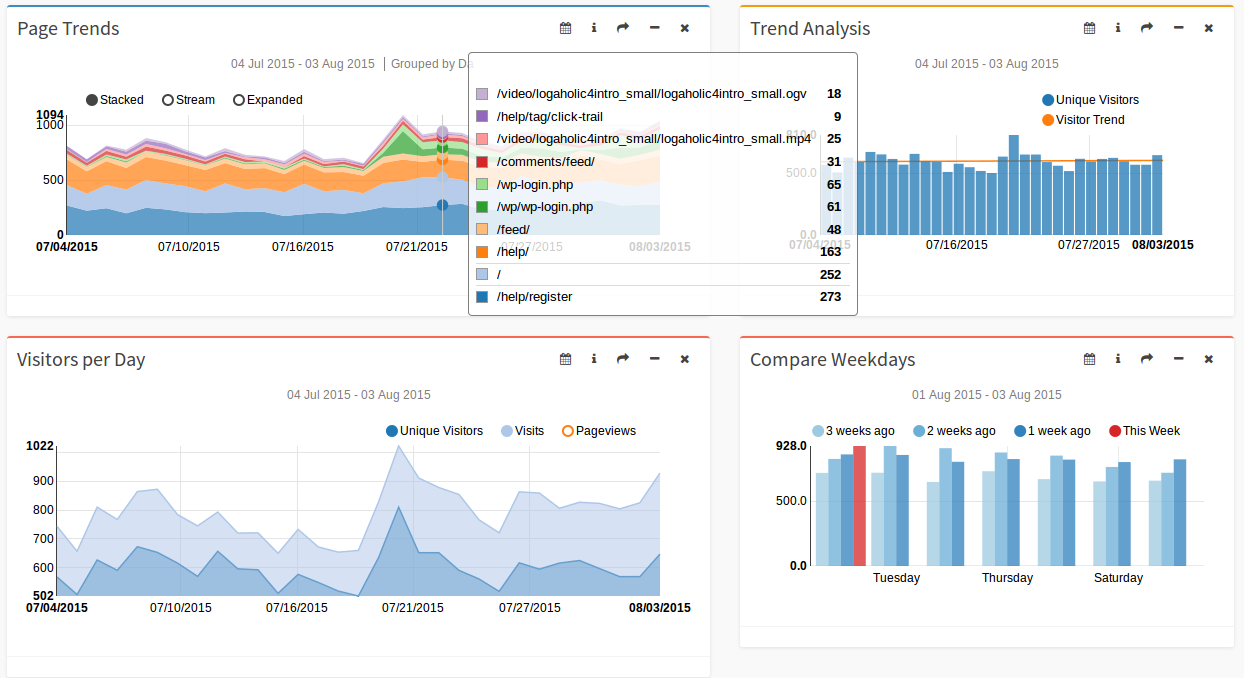
Task: Open calendar in Trend Analysis panel
Action: coord(1089,28)
